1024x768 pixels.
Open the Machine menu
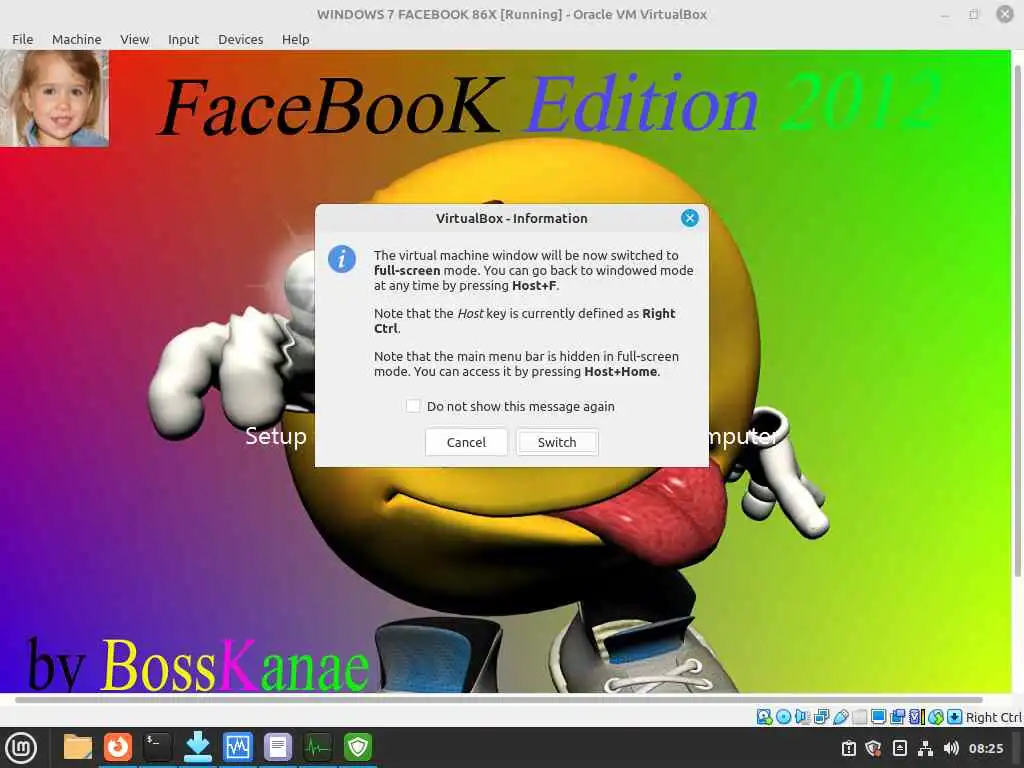click(76, 39)
